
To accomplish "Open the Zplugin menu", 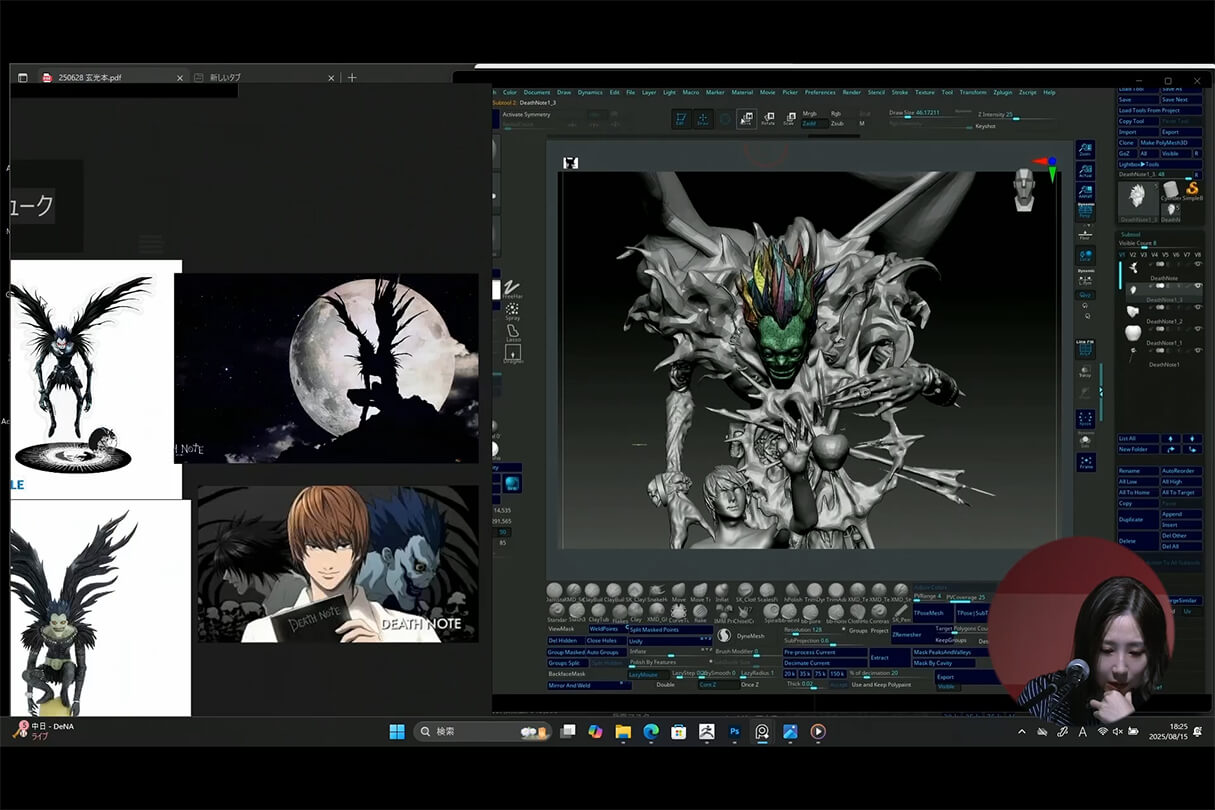I will [x=1001, y=92].
